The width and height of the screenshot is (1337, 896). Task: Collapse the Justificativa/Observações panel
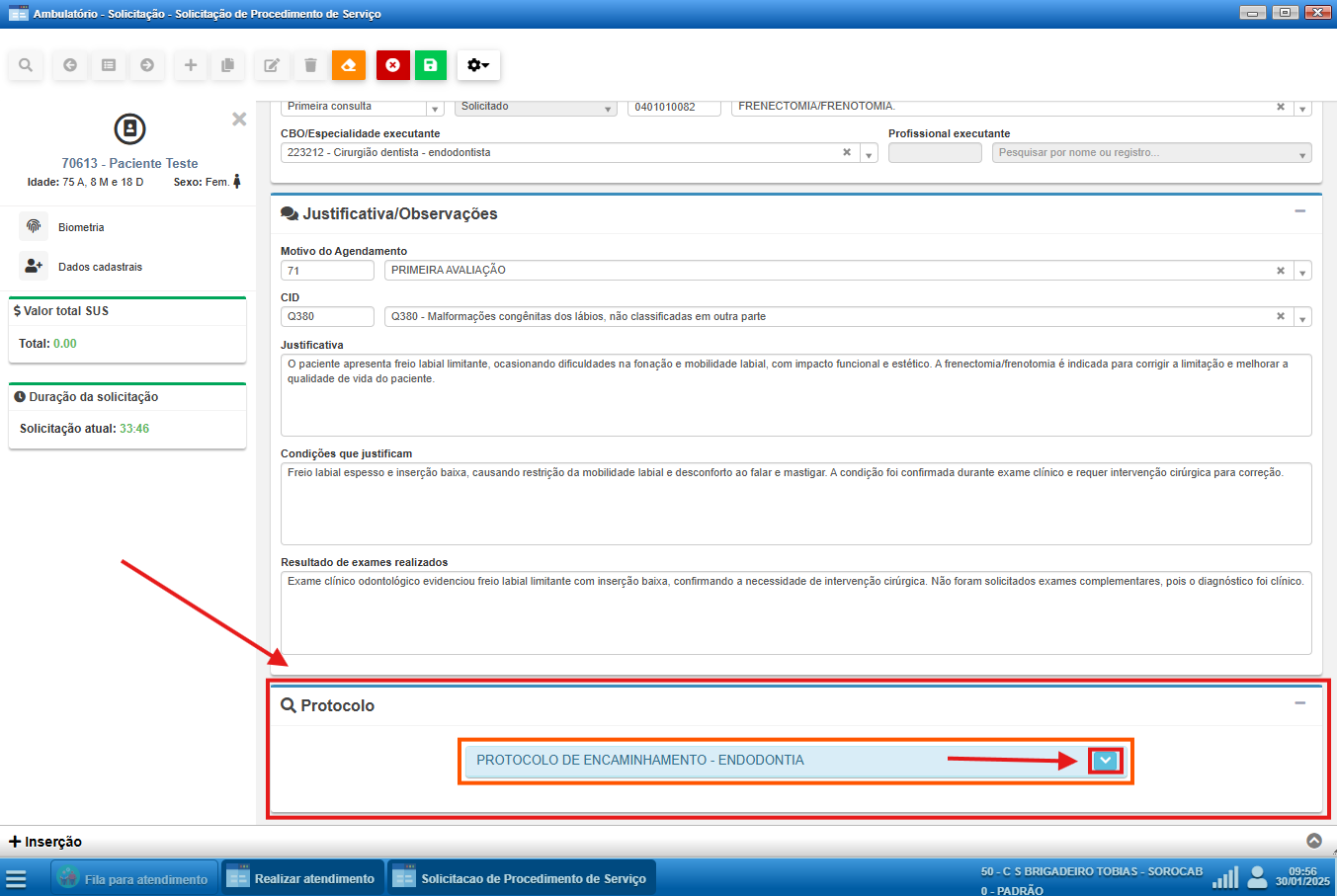click(x=1300, y=211)
